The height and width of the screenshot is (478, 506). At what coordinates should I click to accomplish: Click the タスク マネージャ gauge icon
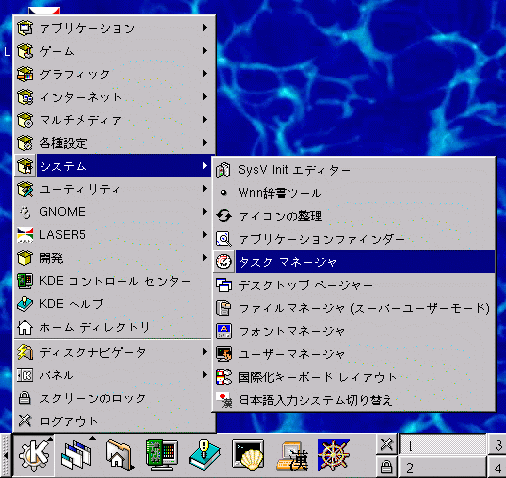224,262
